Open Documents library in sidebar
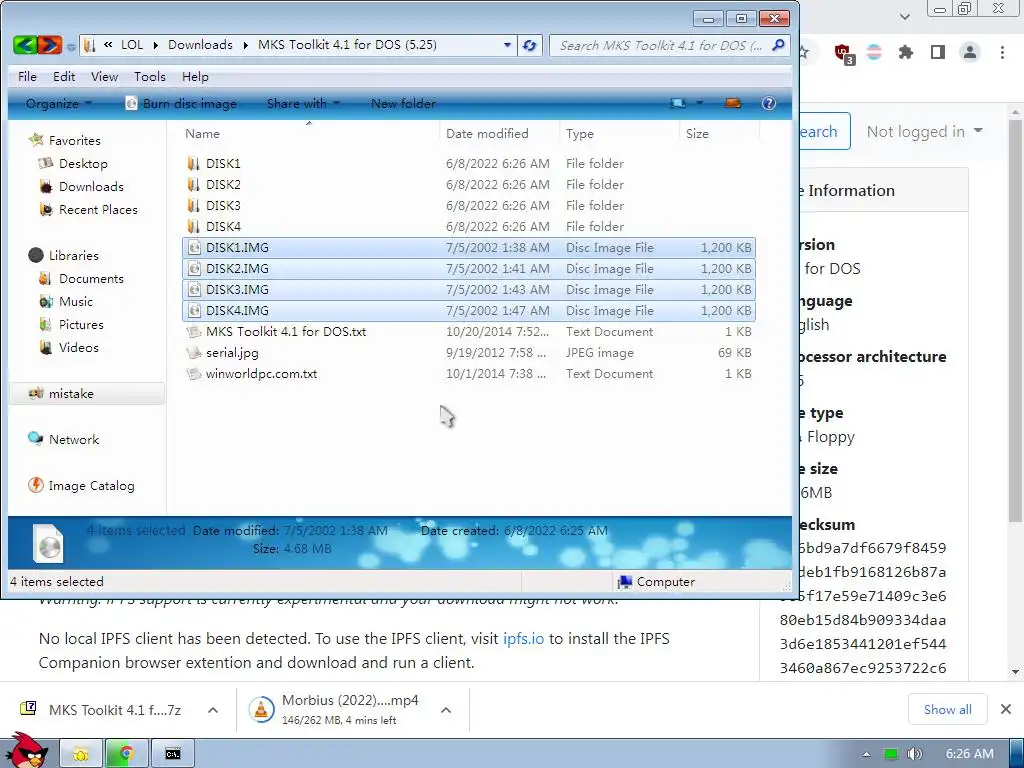The width and height of the screenshot is (1024, 768). tap(91, 279)
